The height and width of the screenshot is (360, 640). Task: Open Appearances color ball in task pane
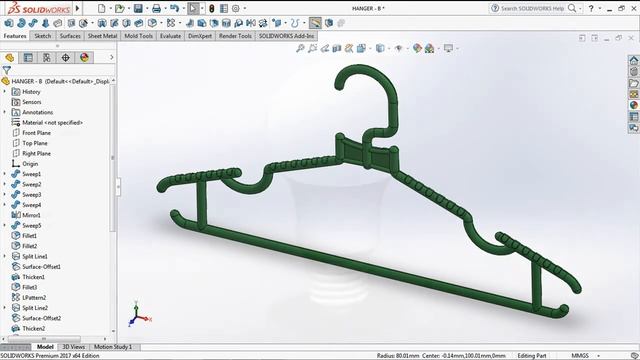coord(633,105)
